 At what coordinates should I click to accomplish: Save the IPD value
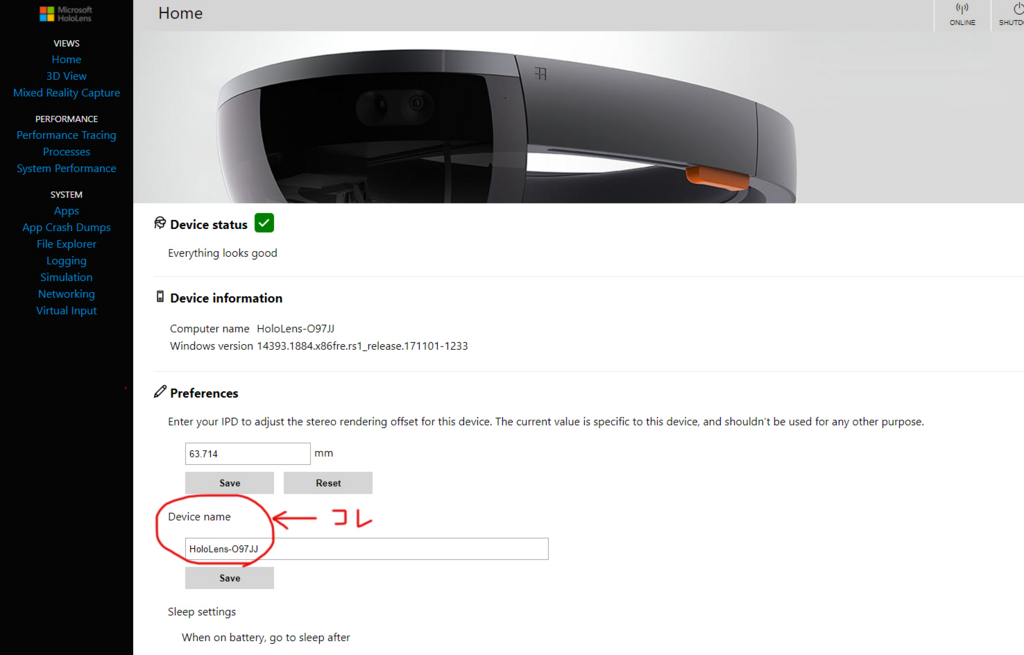[x=229, y=483]
